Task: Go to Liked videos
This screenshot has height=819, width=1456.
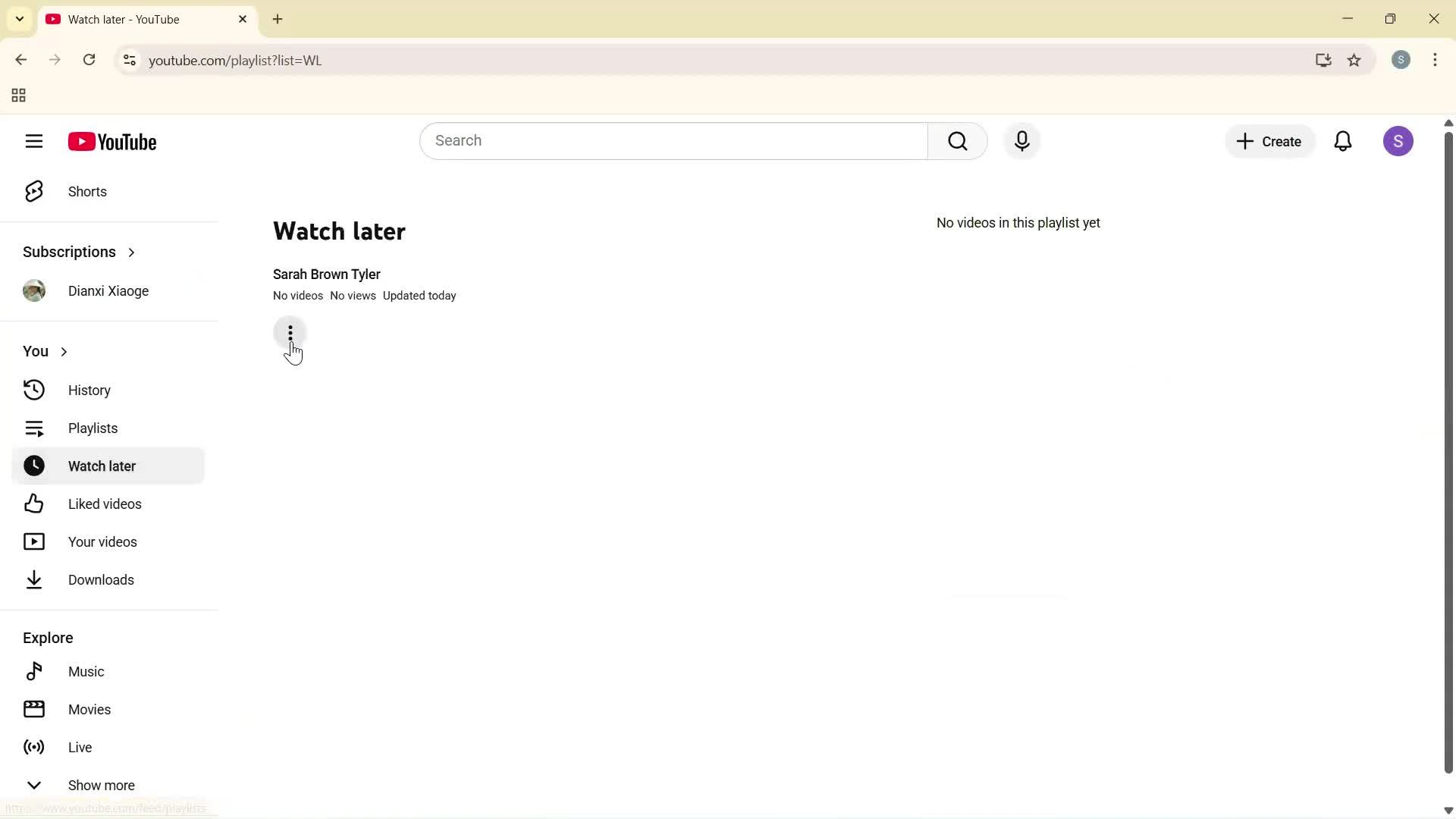Action: tap(105, 504)
